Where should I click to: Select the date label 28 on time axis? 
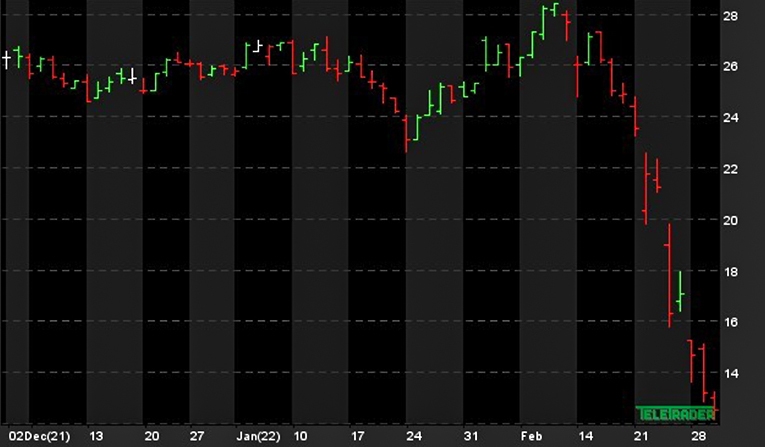pyautogui.click(x=699, y=436)
